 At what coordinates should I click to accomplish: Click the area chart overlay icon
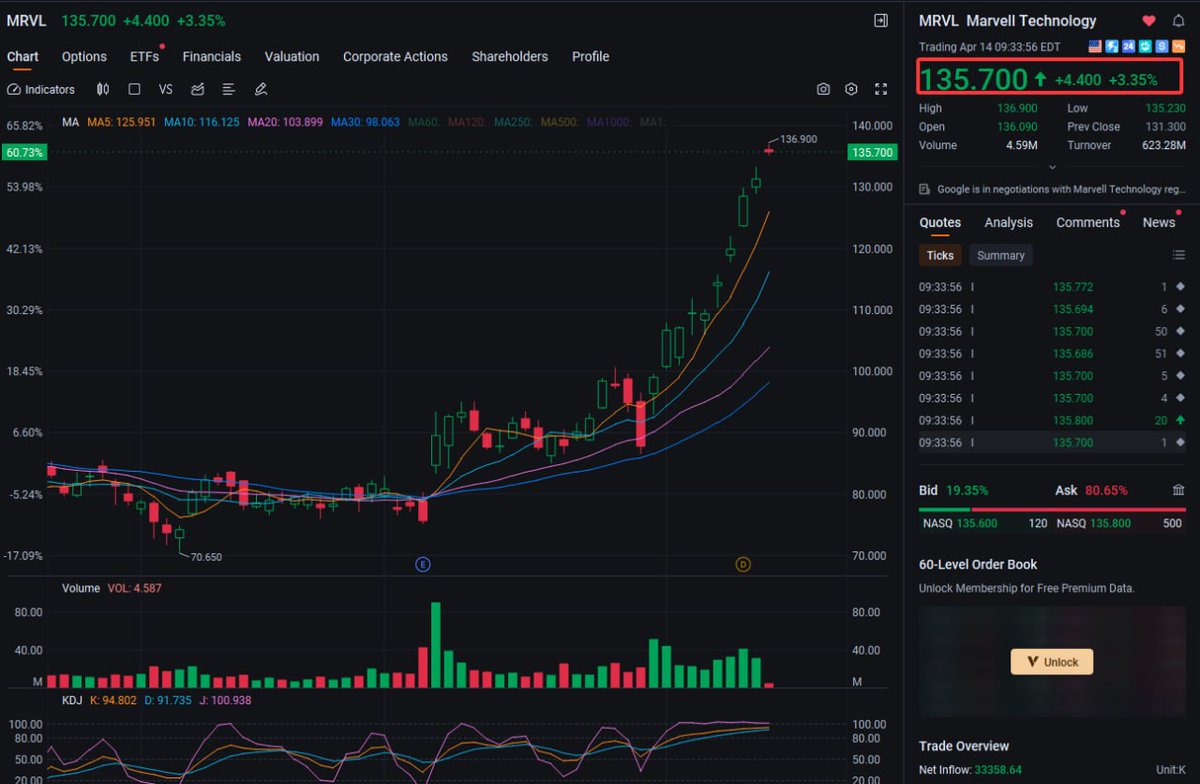pyautogui.click(x=198, y=89)
